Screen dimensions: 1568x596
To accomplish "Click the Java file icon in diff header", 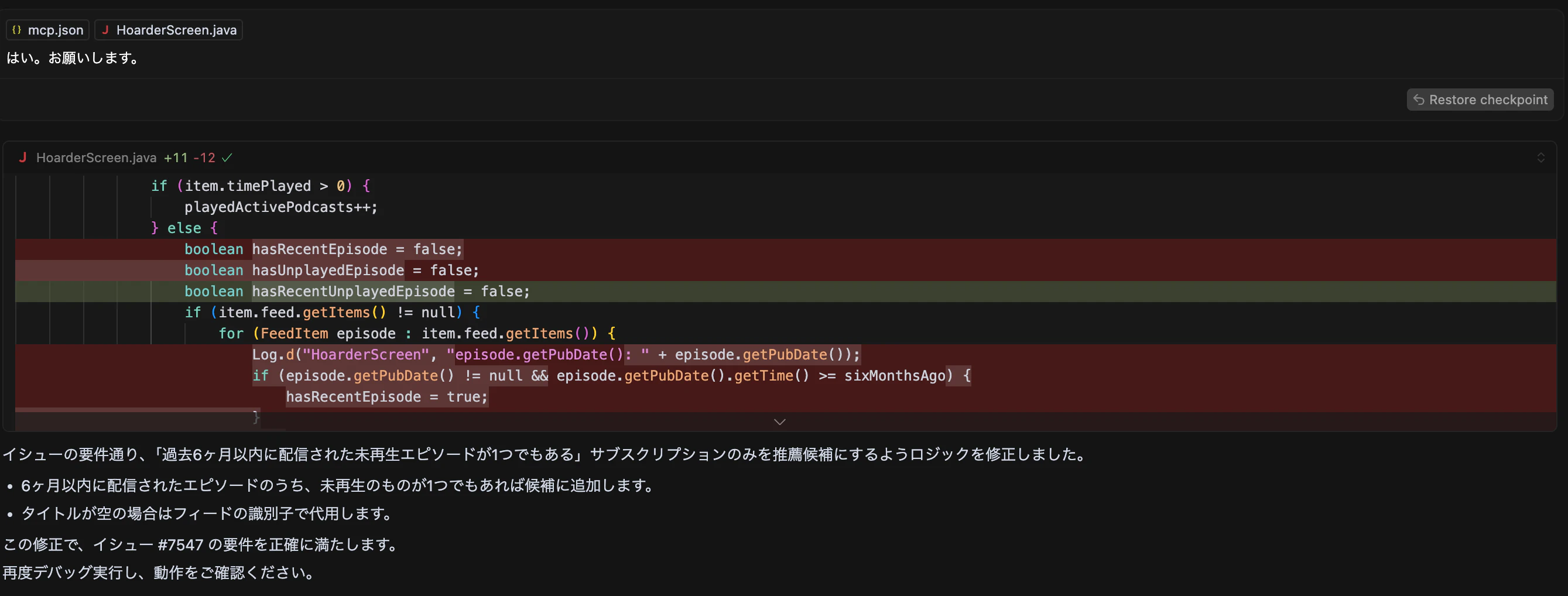I will (x=22, y=157).
